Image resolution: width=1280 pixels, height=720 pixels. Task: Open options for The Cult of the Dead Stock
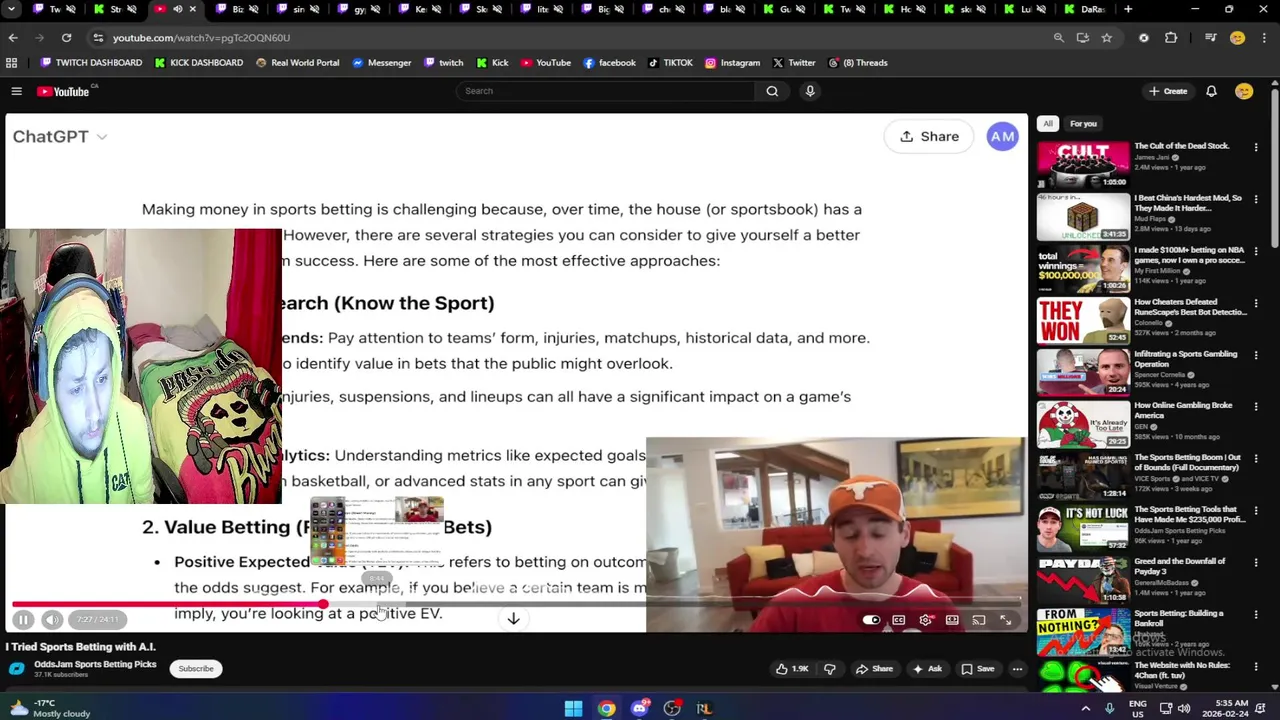pyautogui.click(x=1256, y=148)
